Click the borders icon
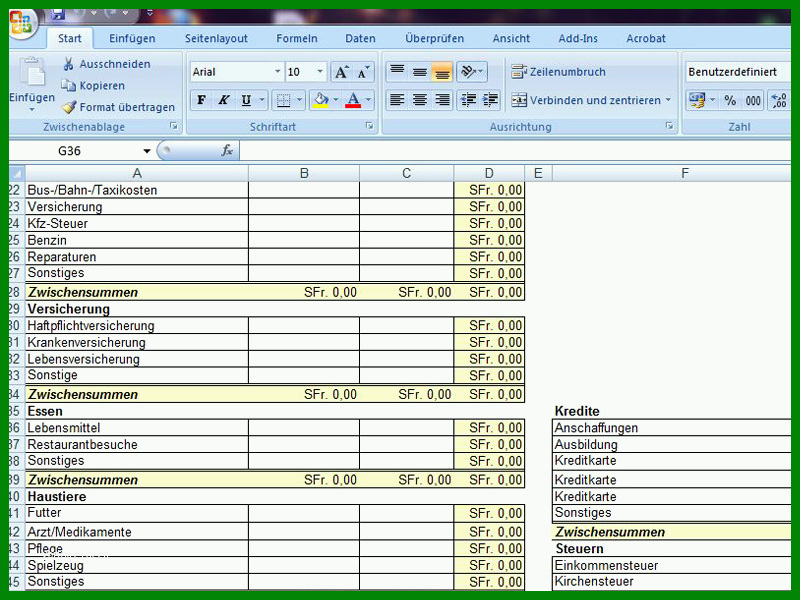The height and width of the screenshot is (600, 800). pos(283,100)
